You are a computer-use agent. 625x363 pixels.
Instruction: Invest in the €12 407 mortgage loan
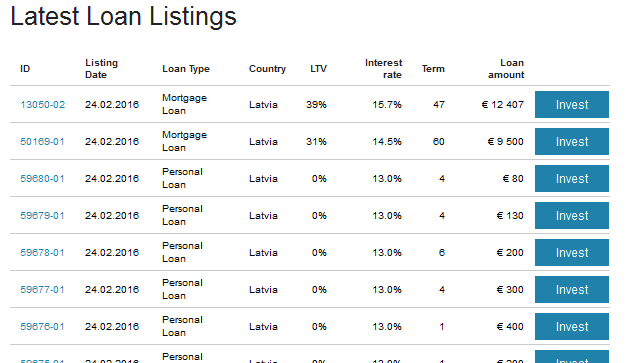pos(572,104)
